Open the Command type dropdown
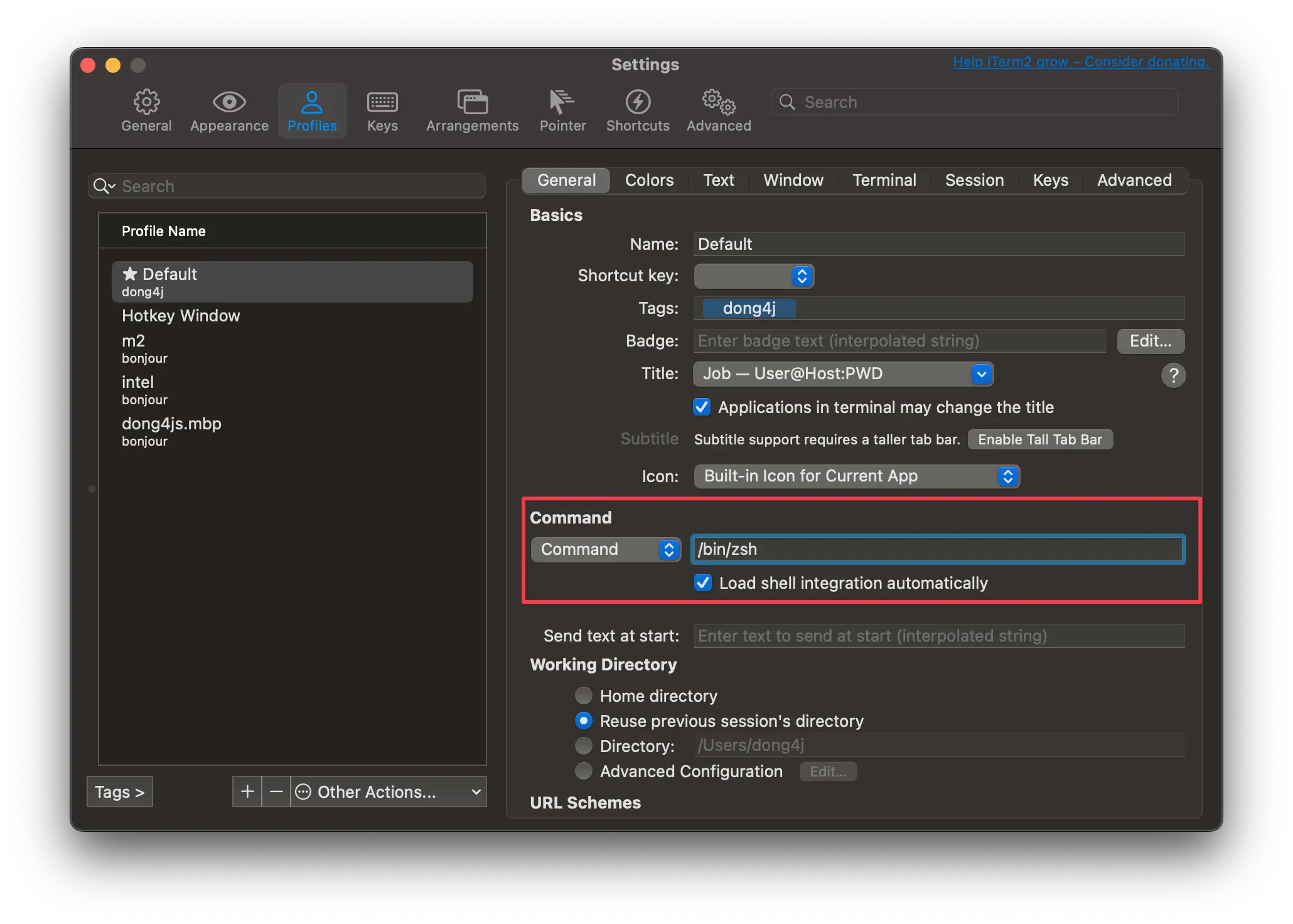 click(x=606, y=550)
